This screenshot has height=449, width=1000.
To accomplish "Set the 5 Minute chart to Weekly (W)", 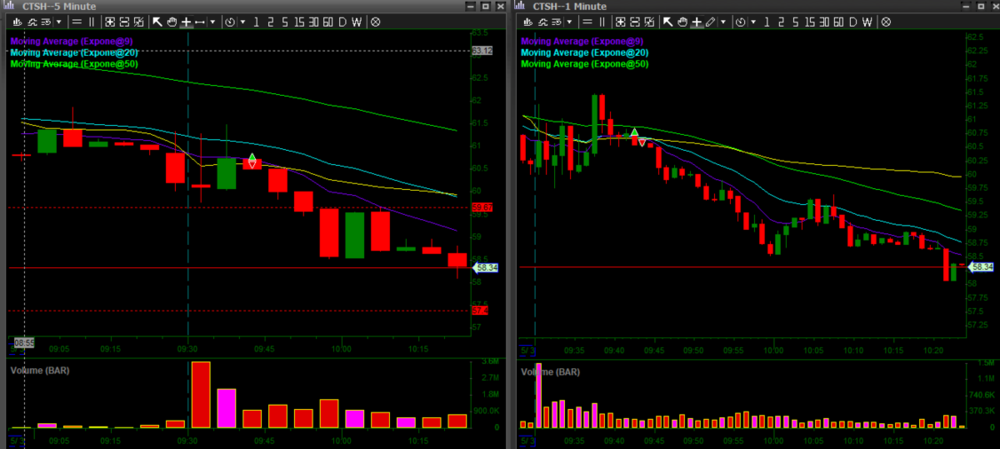I will [358, 21].
